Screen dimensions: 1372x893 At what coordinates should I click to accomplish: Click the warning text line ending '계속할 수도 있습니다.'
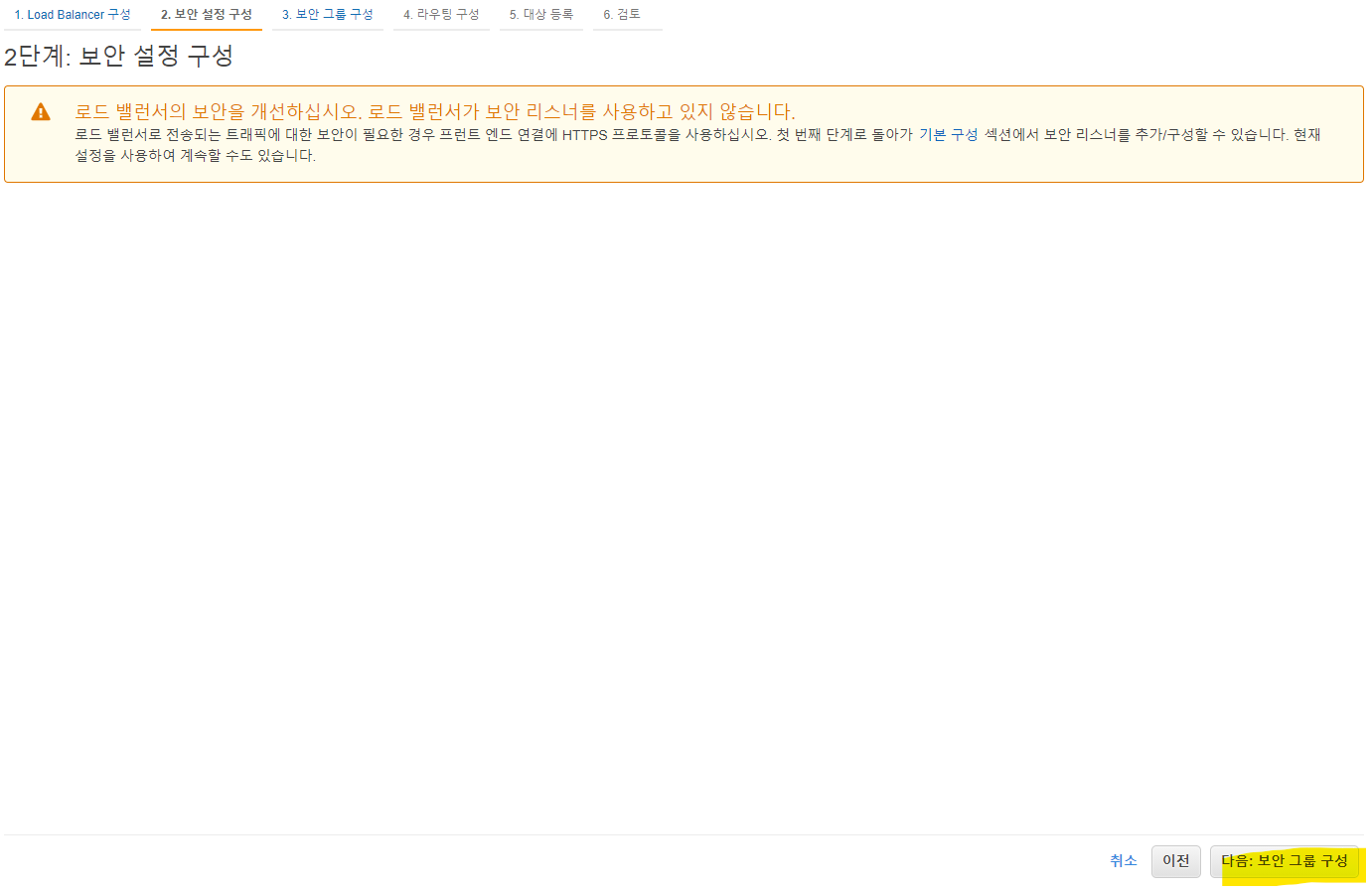[x=196, y=156]
